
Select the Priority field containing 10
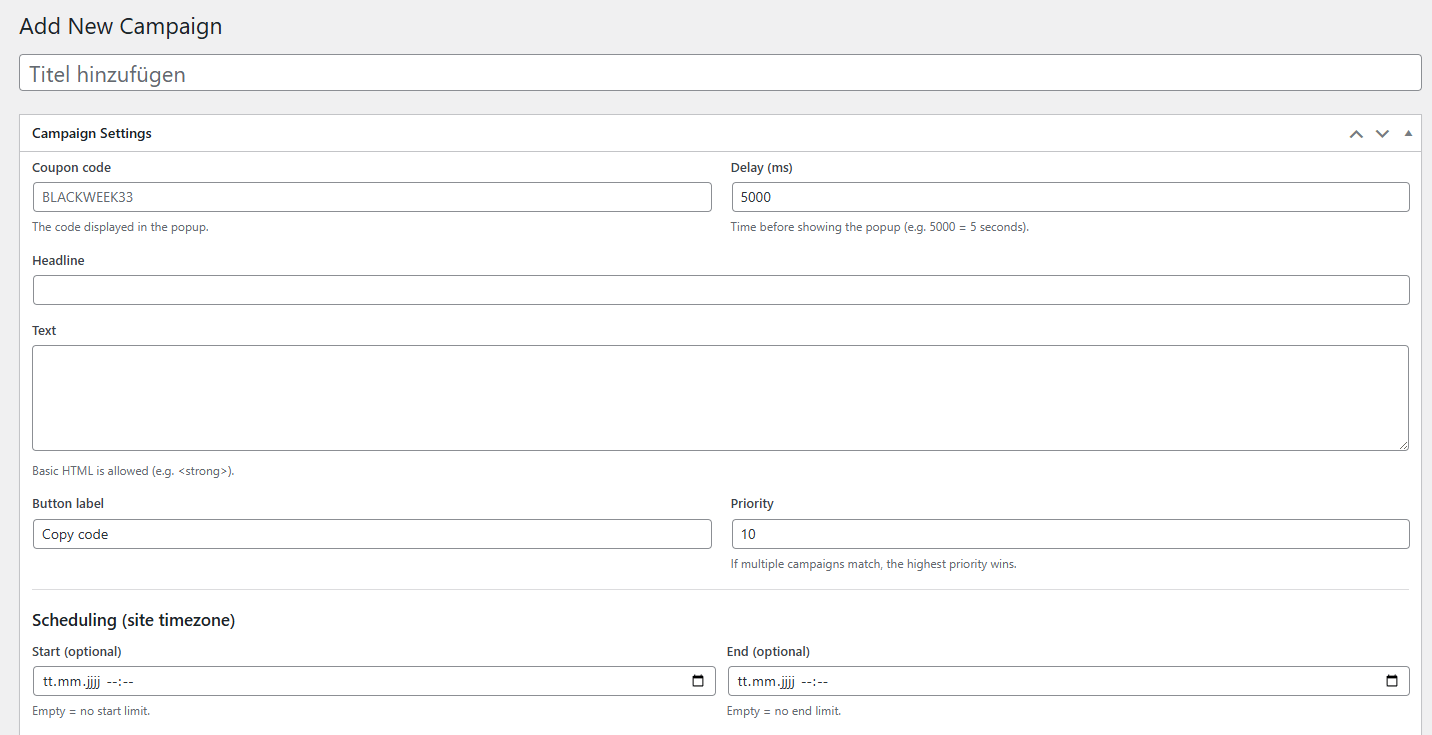(1070, 534)
